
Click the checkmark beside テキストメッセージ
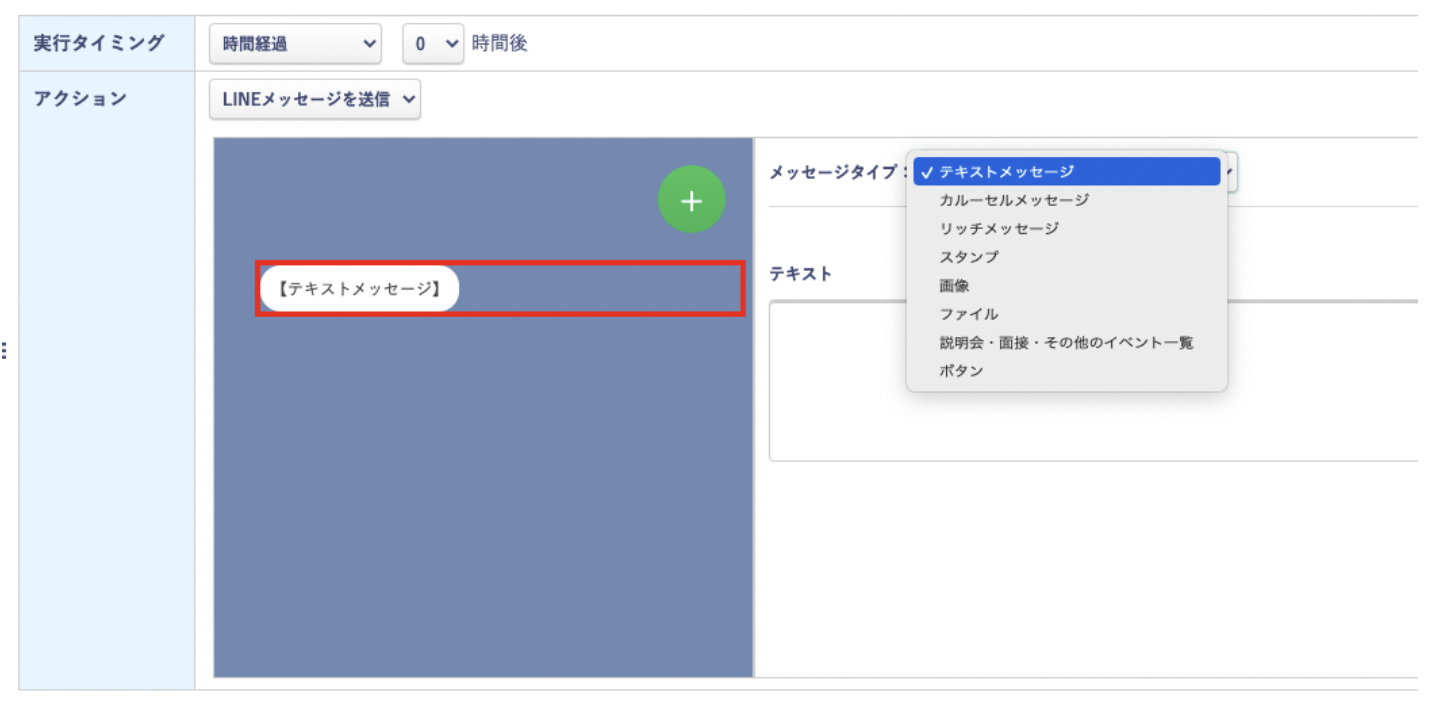pos(927,171)
